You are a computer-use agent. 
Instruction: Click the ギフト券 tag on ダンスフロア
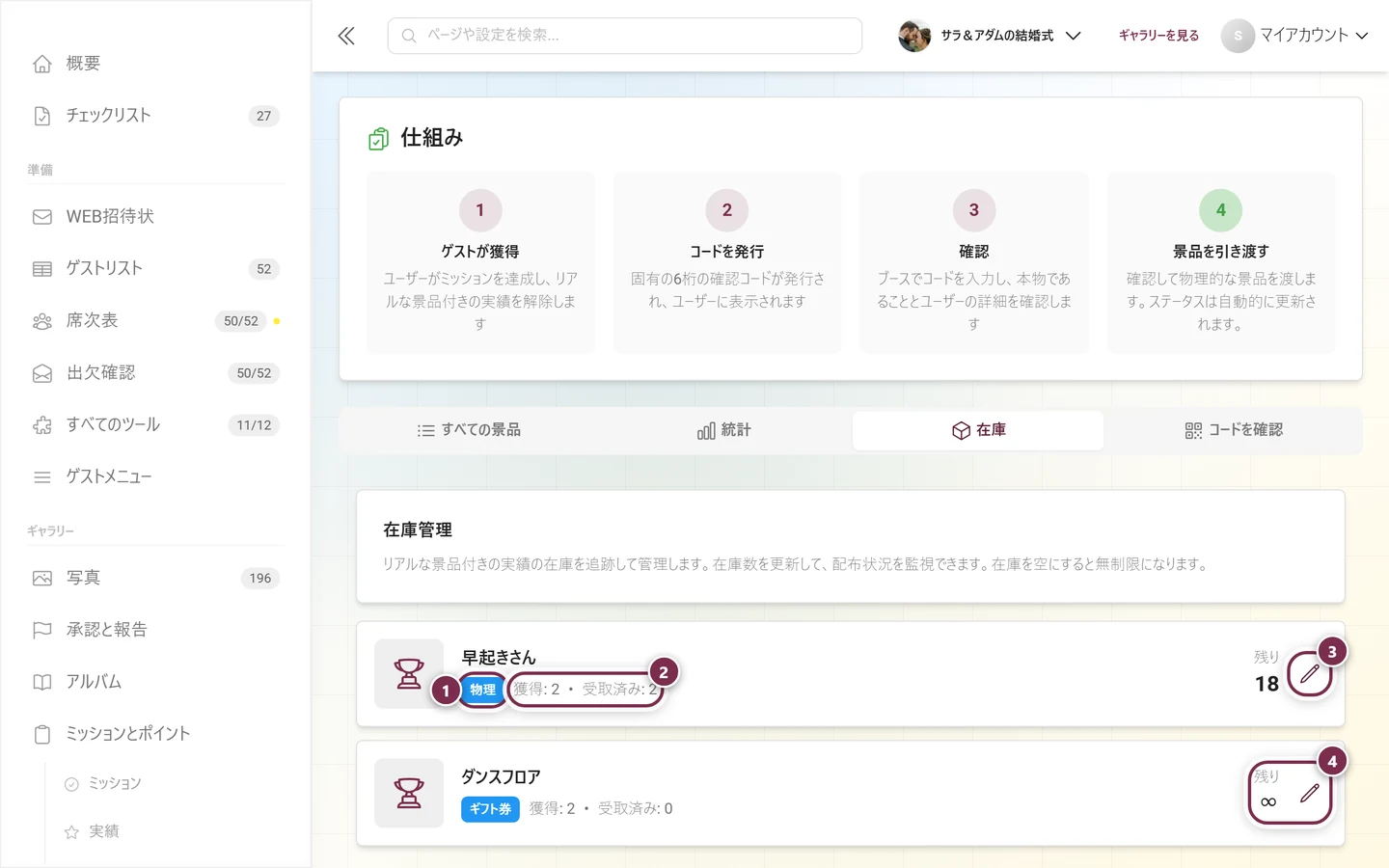tap(490, 809)
